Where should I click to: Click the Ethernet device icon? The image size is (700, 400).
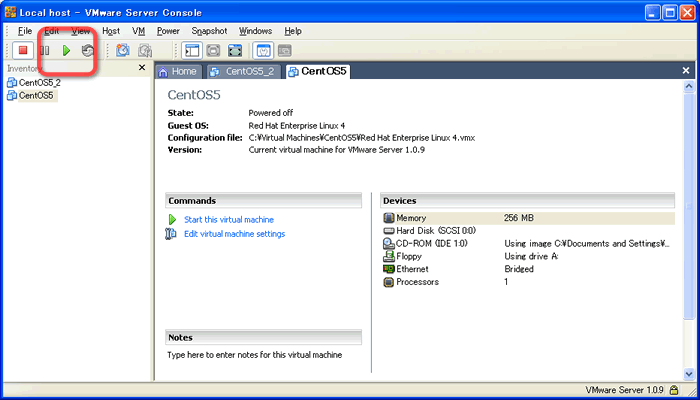[x=389, y=269]
